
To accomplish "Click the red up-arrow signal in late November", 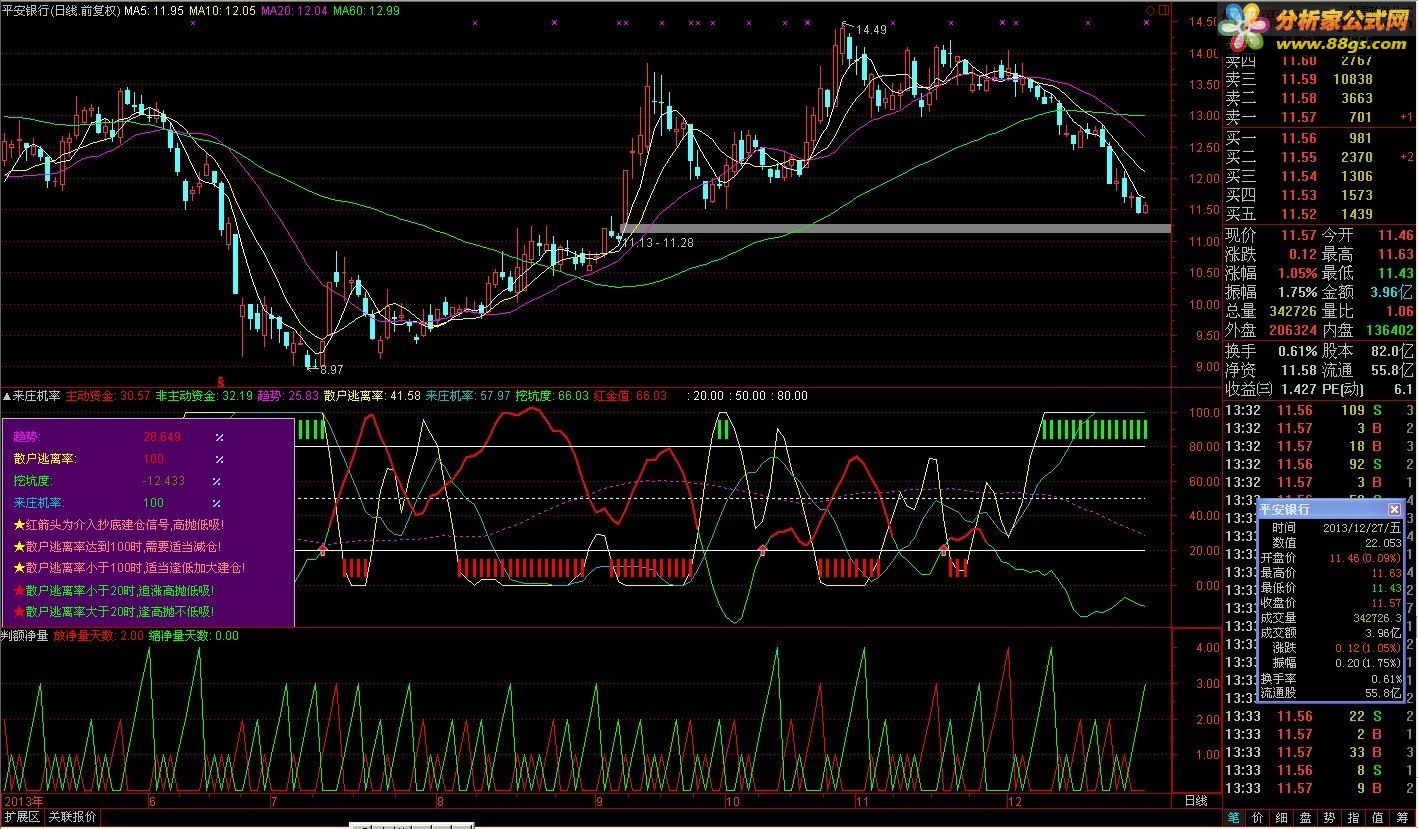I will point(943,548).
